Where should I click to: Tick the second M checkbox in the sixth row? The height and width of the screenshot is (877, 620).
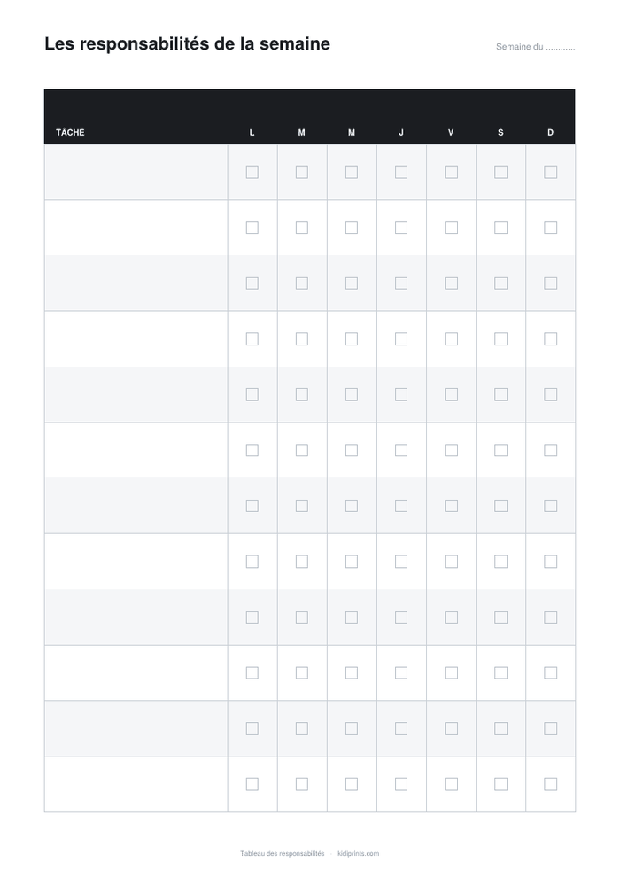(352, 450)
